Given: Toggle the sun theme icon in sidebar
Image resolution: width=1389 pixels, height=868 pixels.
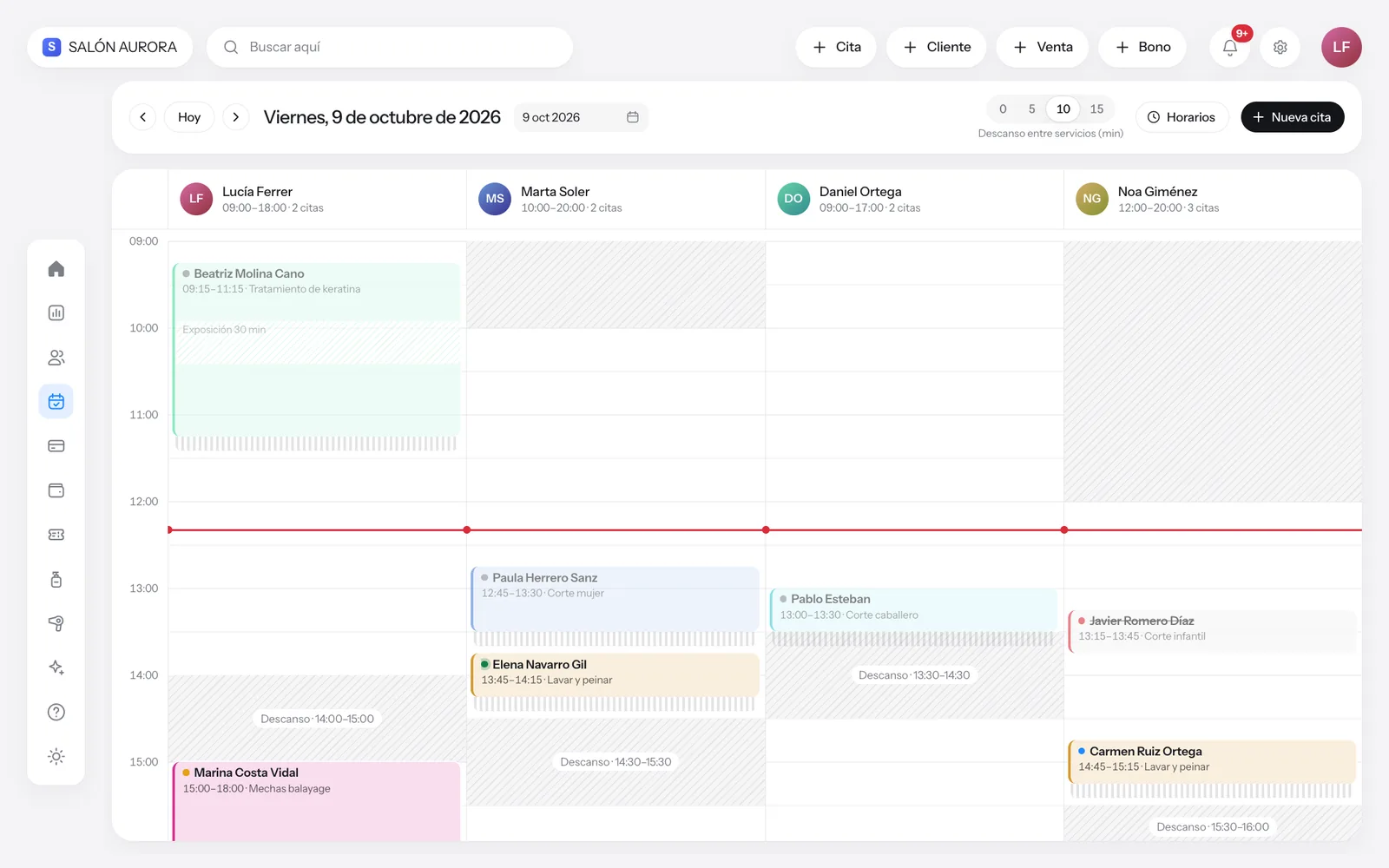Looking at the screenshot, I should 56,757.
